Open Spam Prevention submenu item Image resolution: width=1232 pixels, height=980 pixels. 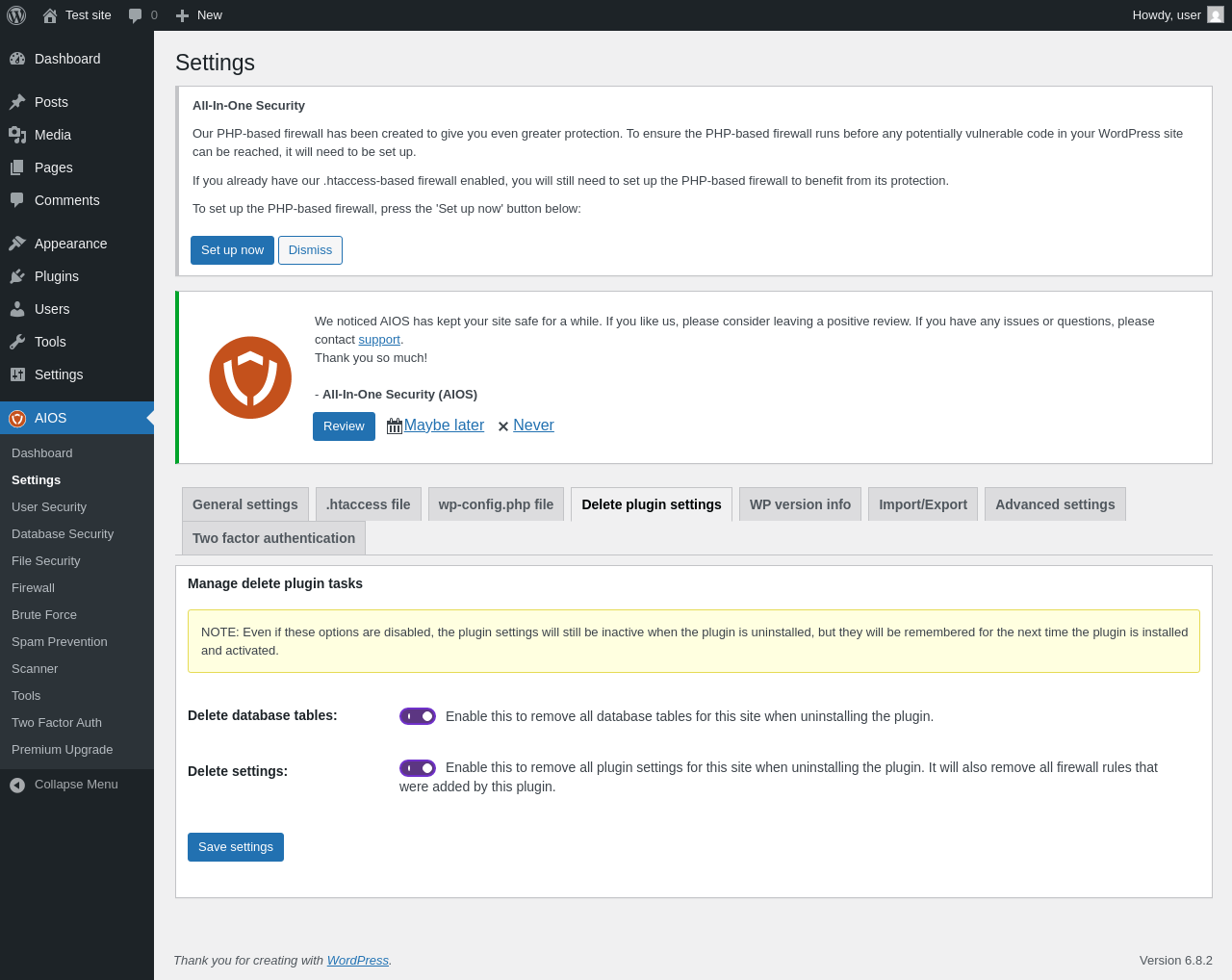point(77,642)
